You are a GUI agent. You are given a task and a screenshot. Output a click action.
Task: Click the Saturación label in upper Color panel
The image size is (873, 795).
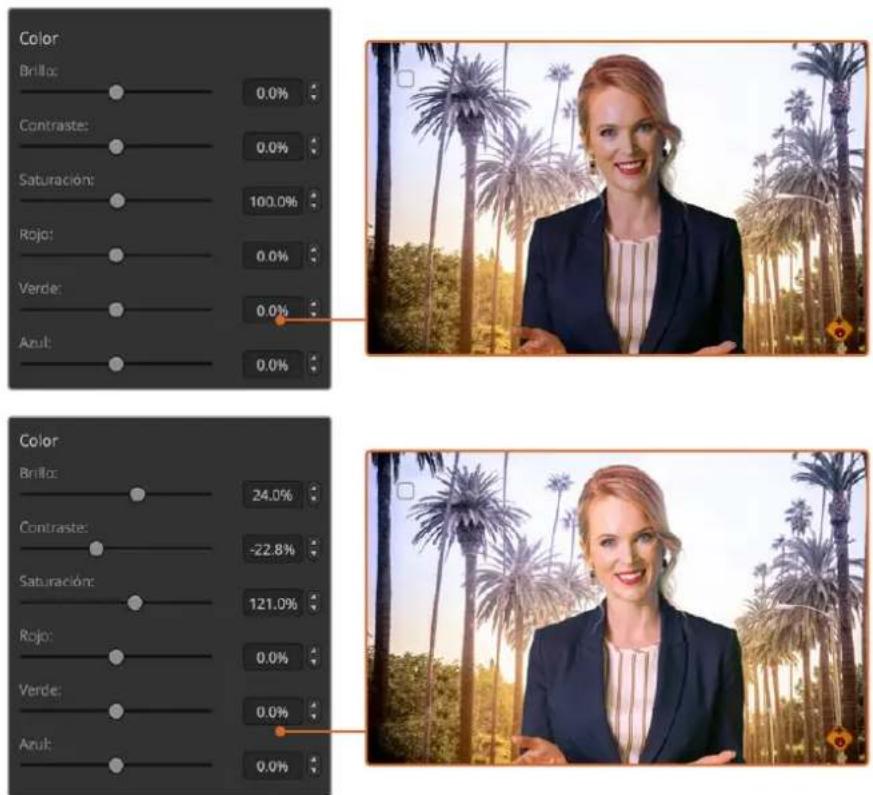56,180
